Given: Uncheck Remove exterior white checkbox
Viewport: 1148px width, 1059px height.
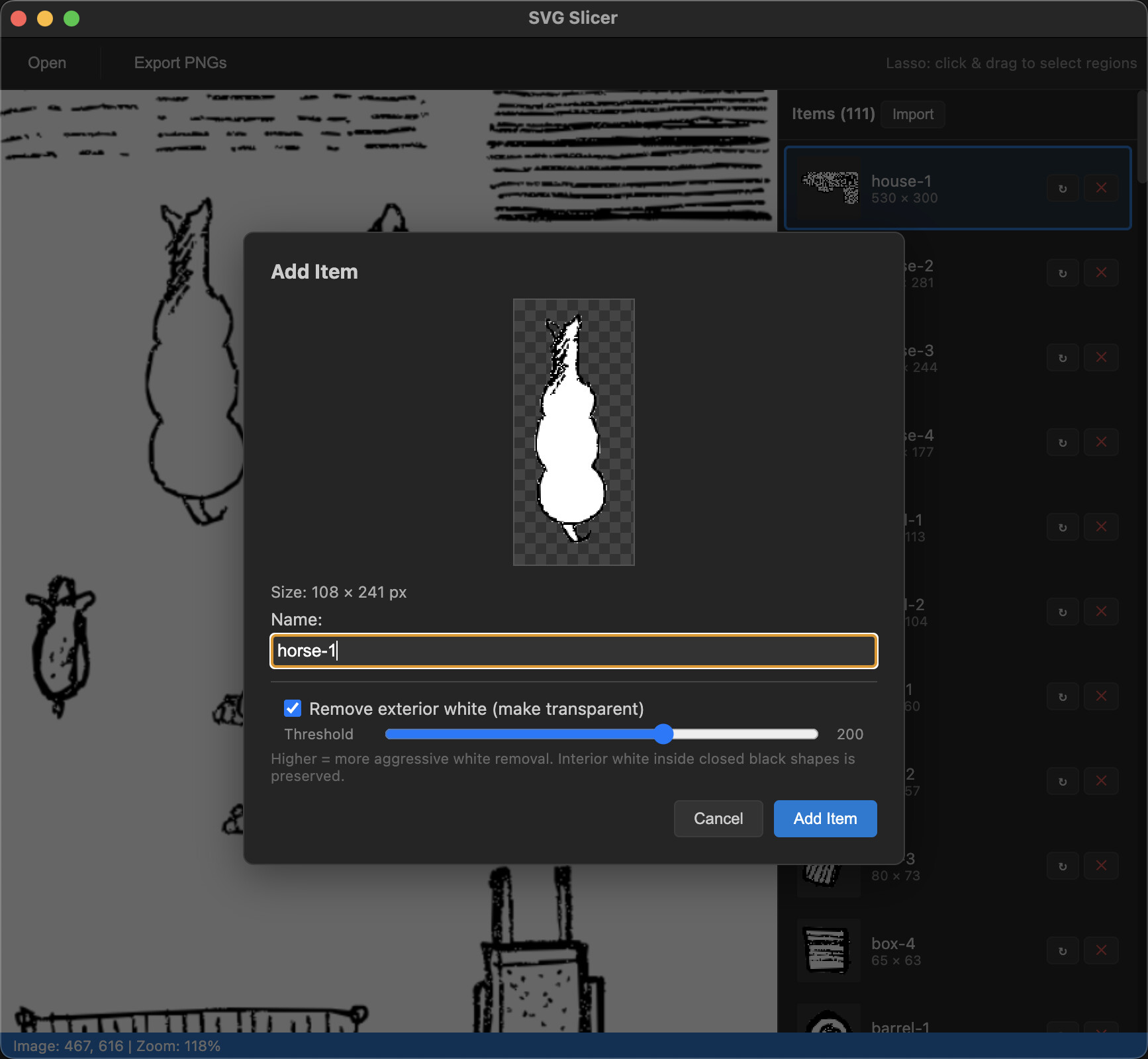Looking at the screenshot, I should (x=293, y=709).
